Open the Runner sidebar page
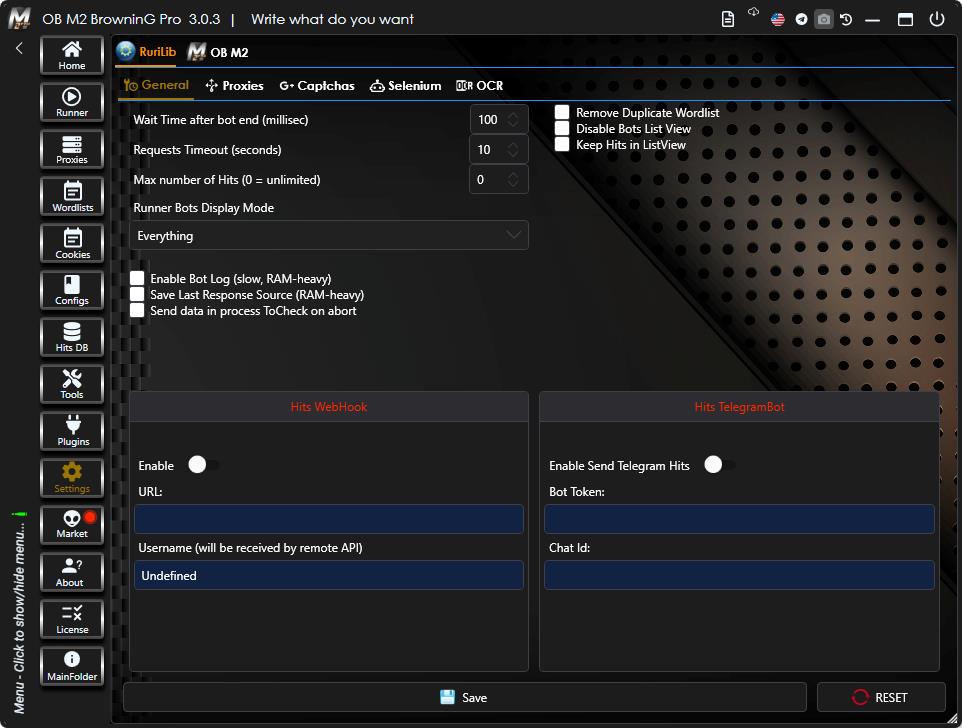This screenshot has height=728, width=962. (72, 102)
